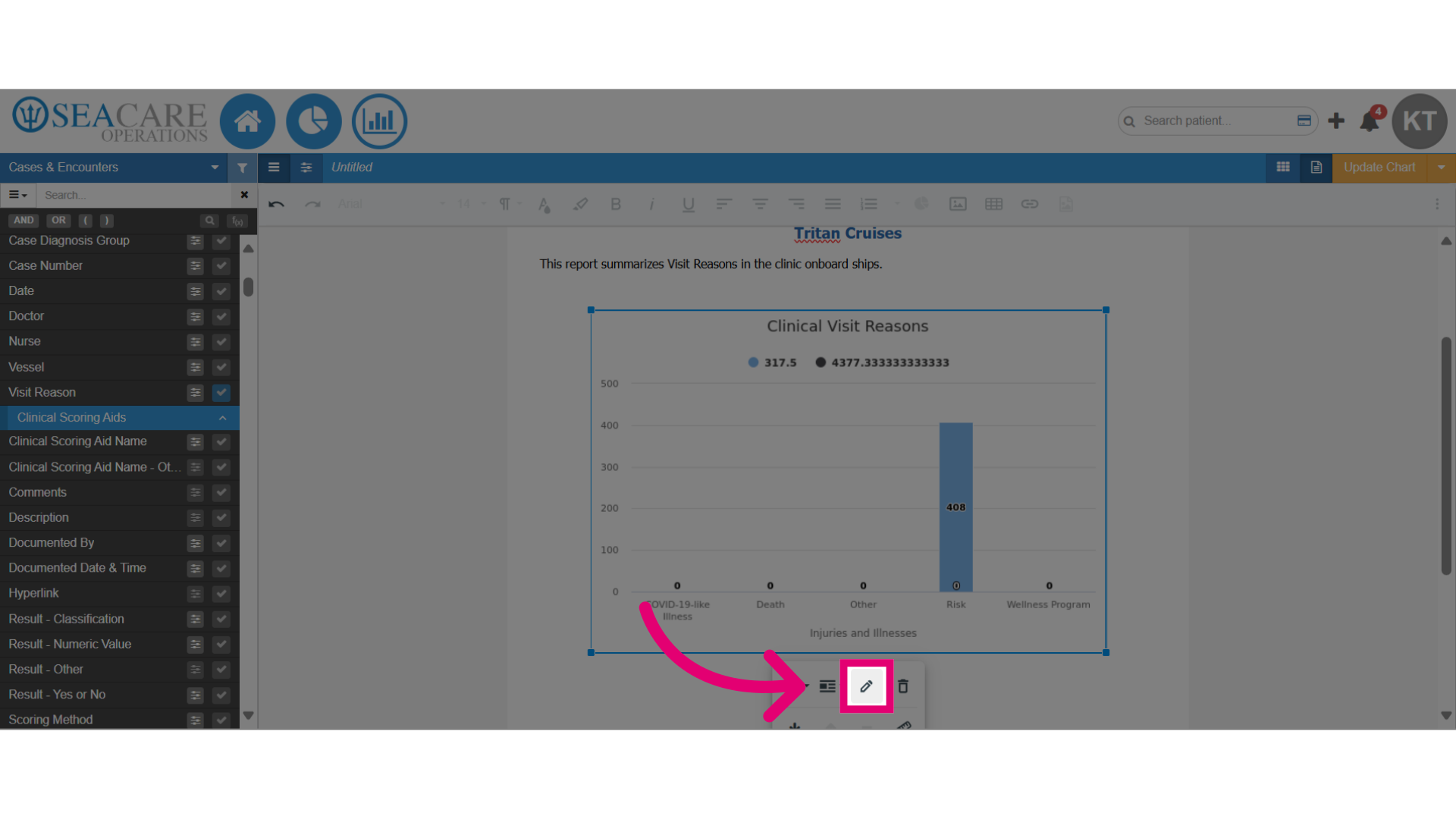Screen dimensions: 1456x819
Task: Click the Search patient field
Action: [x=1217, y=121]
